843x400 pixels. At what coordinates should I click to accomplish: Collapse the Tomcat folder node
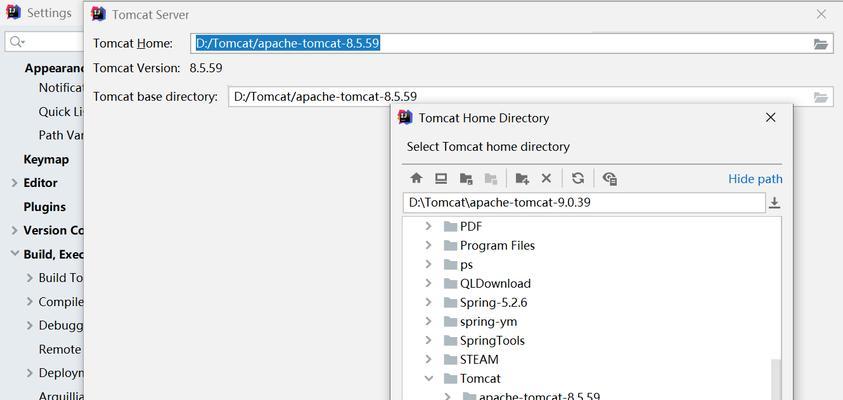[x=428, y=378]
